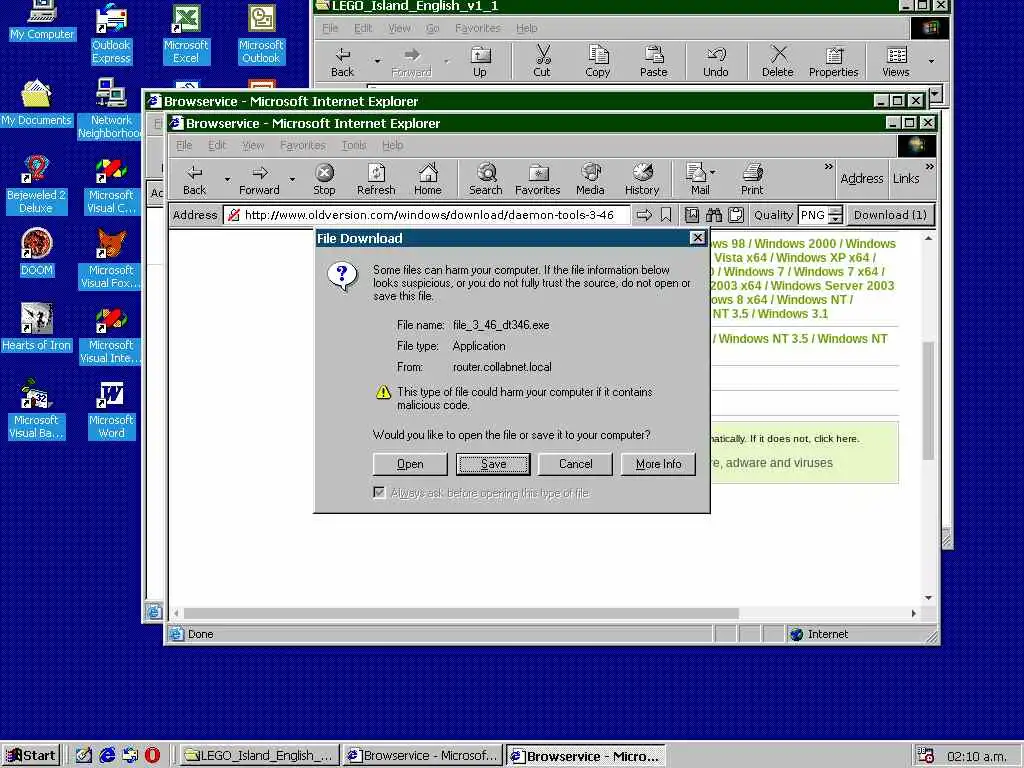
Task: Select Hearts of Iron desktop icon
Action: (x=37, y=327)
